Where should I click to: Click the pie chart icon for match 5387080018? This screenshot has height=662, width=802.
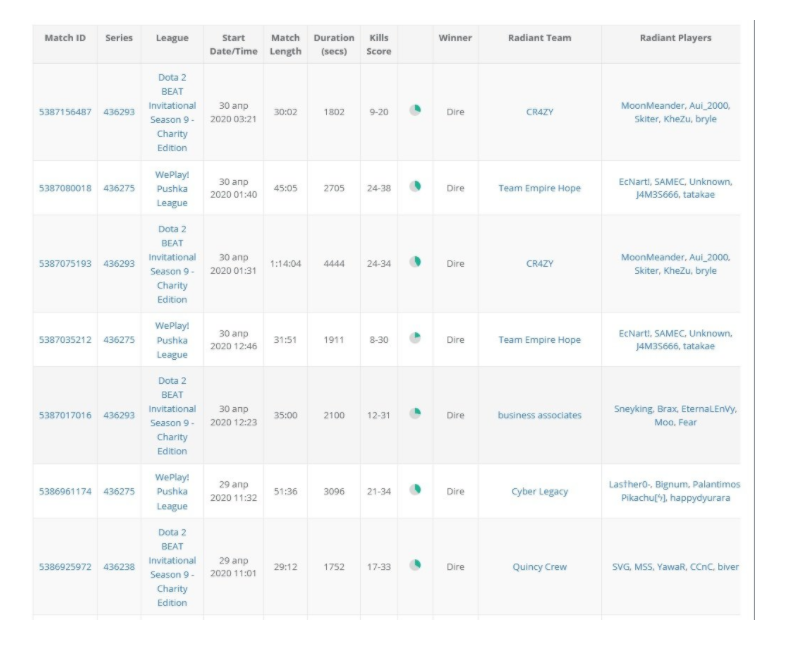coord(415,186)
